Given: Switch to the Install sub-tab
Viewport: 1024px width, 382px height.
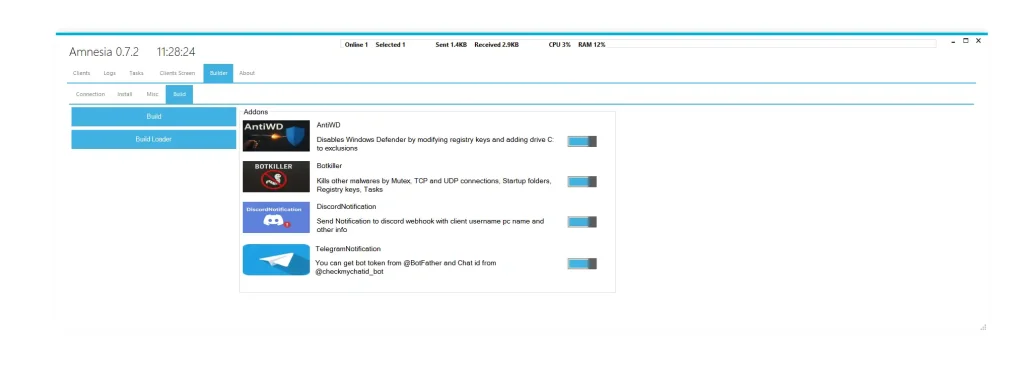Looking at the screenshot, I should tap(125, 94).
